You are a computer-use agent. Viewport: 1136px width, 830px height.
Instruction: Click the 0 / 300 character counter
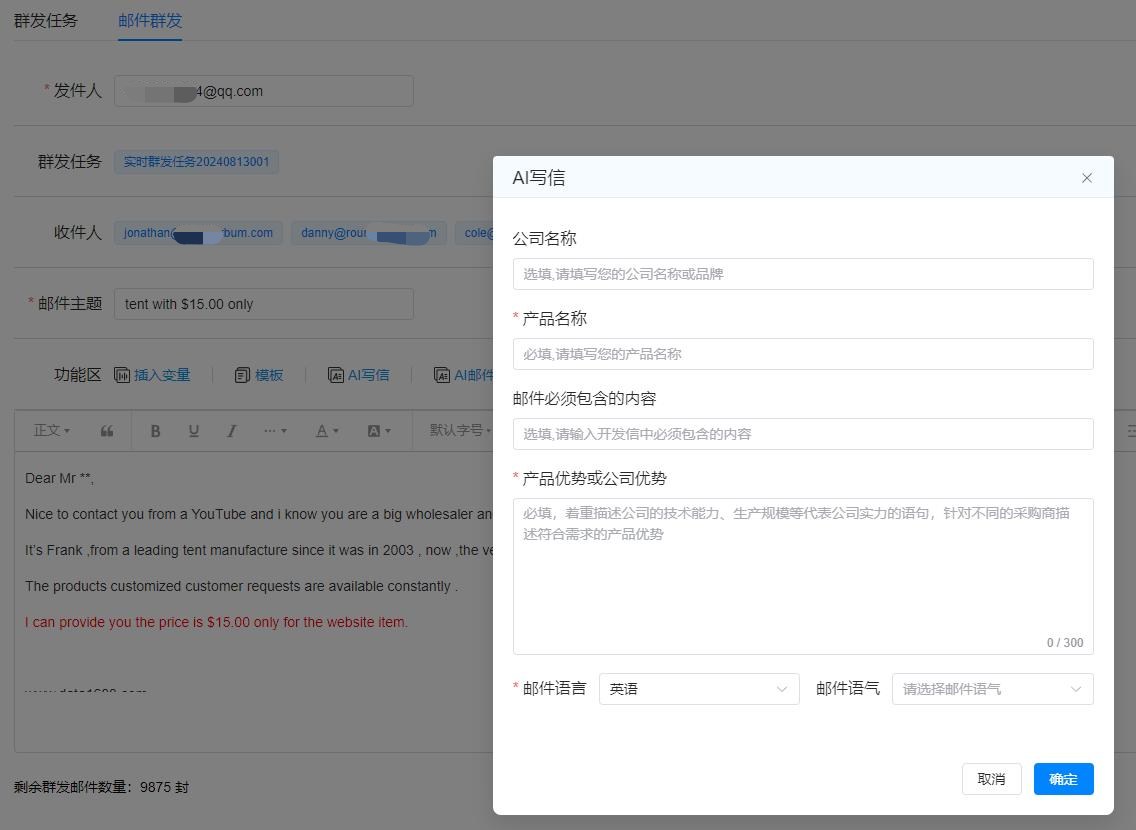click(1064, 642)
